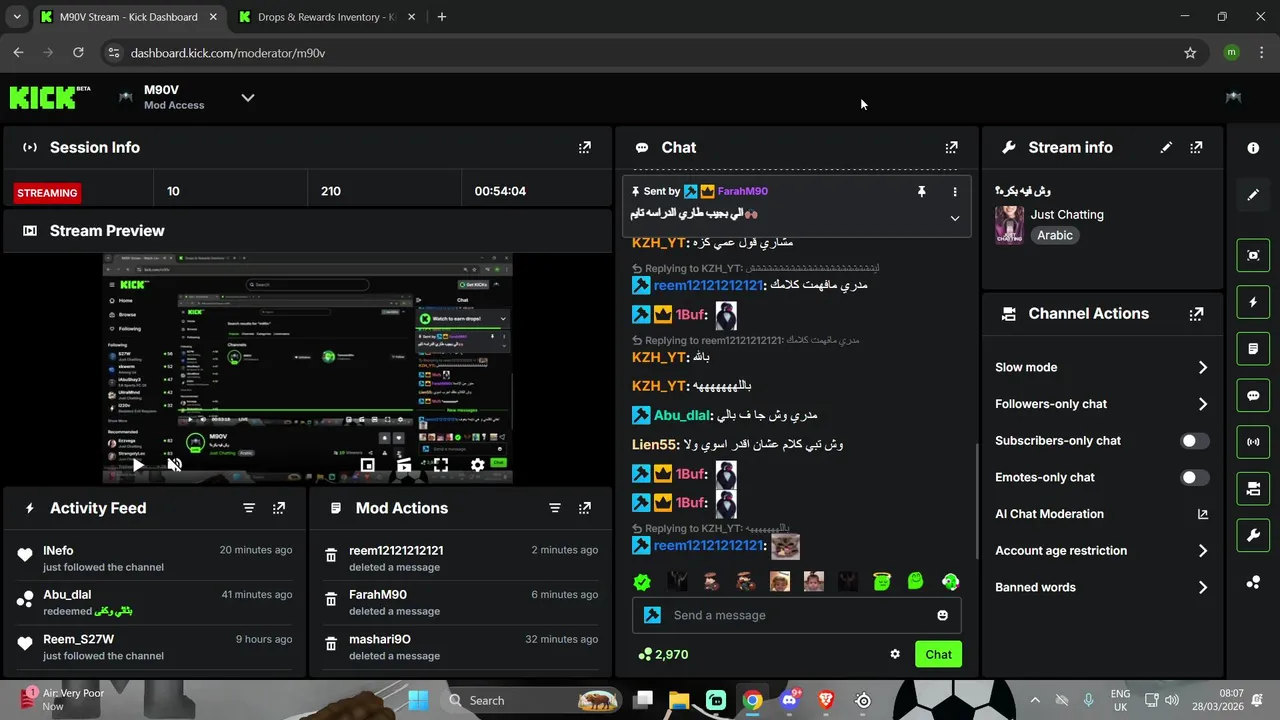Open the M90V Mod Access channel dropdown
Image resolution: width=1280 pixels, height=720 pixels.
coord(248,97)
